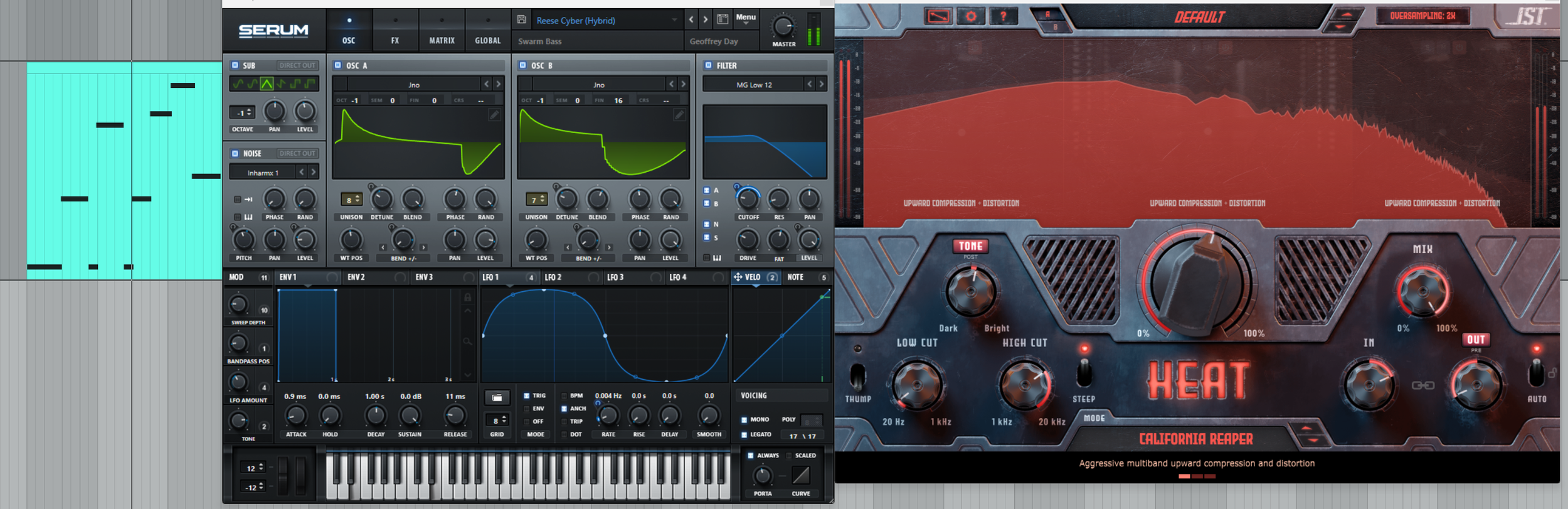The width and height of the screenshot is (1568, 509).
Task: Disable OSC B power switch
Action: pos(522,65)
